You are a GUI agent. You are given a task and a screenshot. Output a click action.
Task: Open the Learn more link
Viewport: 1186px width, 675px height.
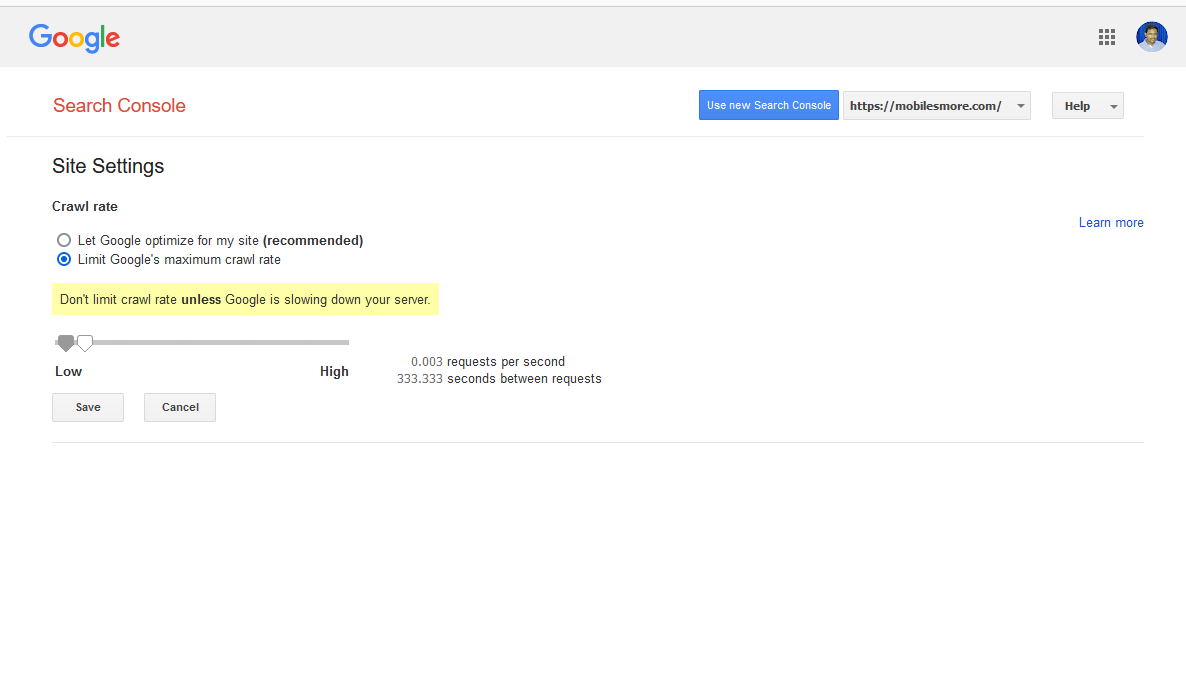[1110, 222]
